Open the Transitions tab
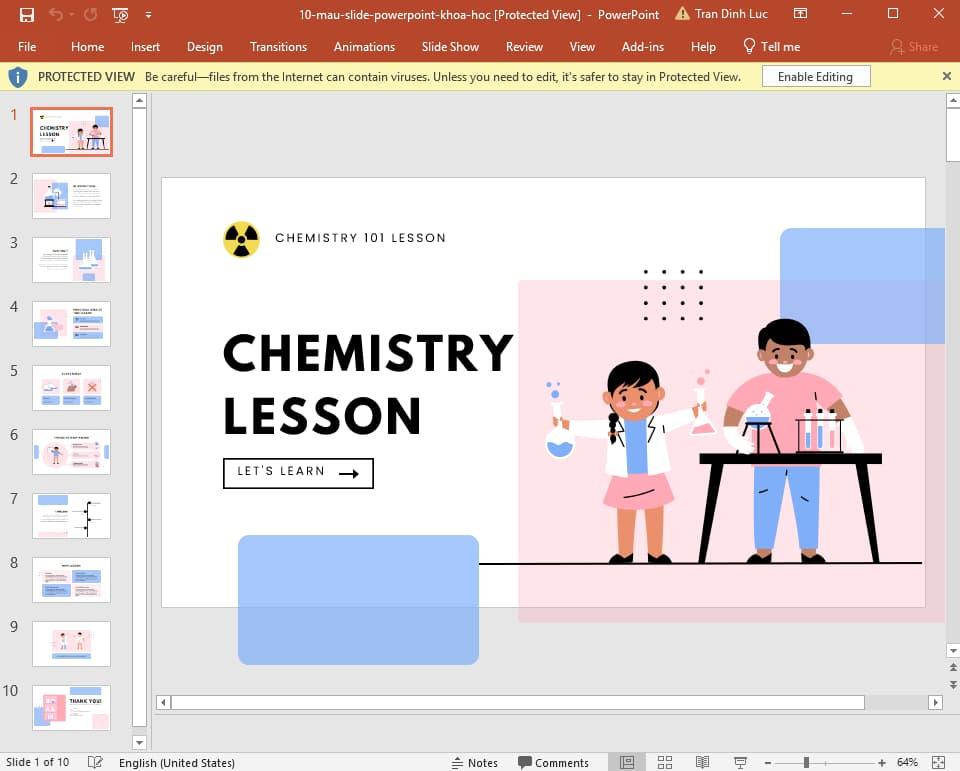This screenshot has width=960, height=771. tap(278, 46)
